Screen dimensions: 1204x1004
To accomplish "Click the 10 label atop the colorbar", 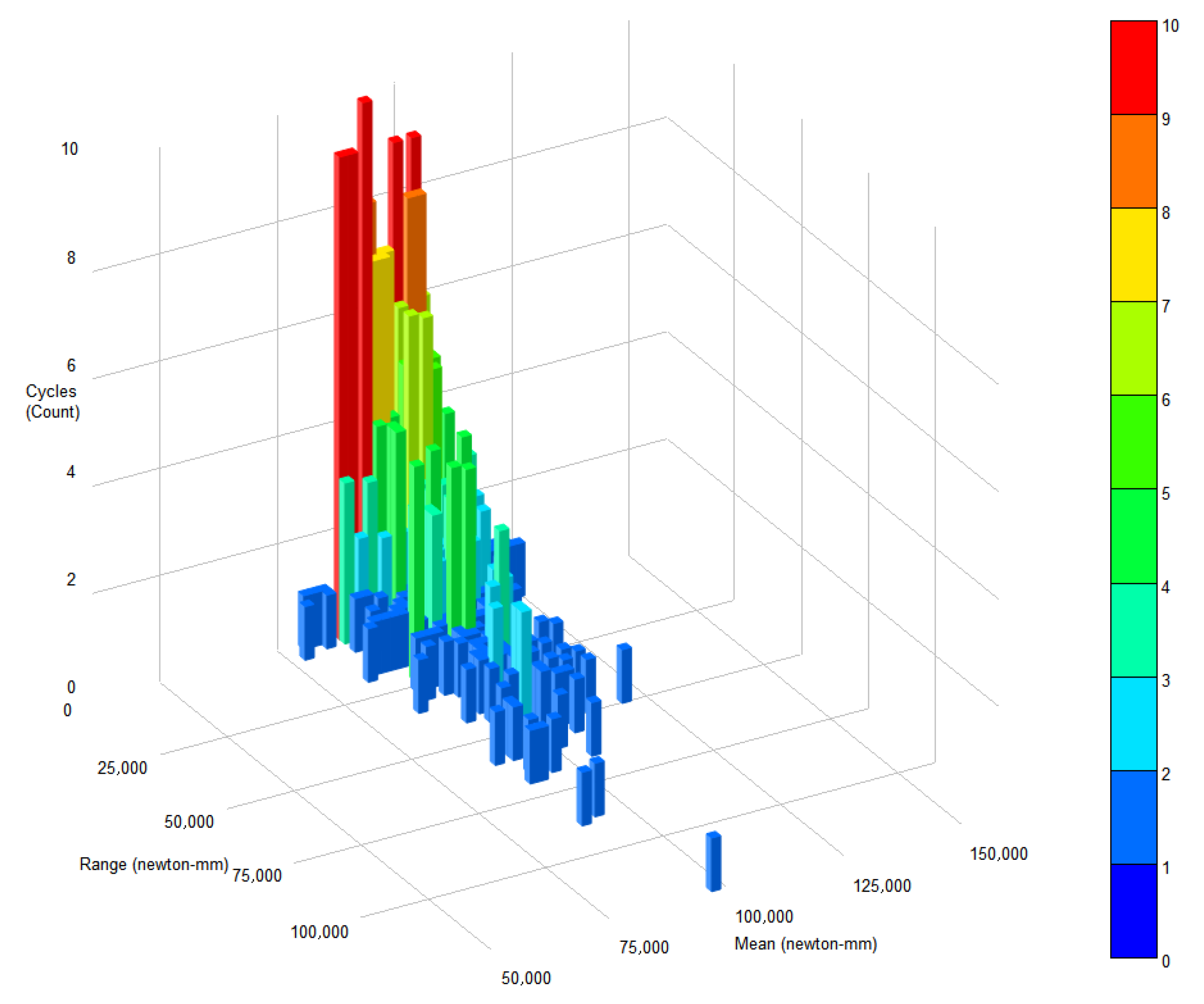I will tap(1170, 26).
